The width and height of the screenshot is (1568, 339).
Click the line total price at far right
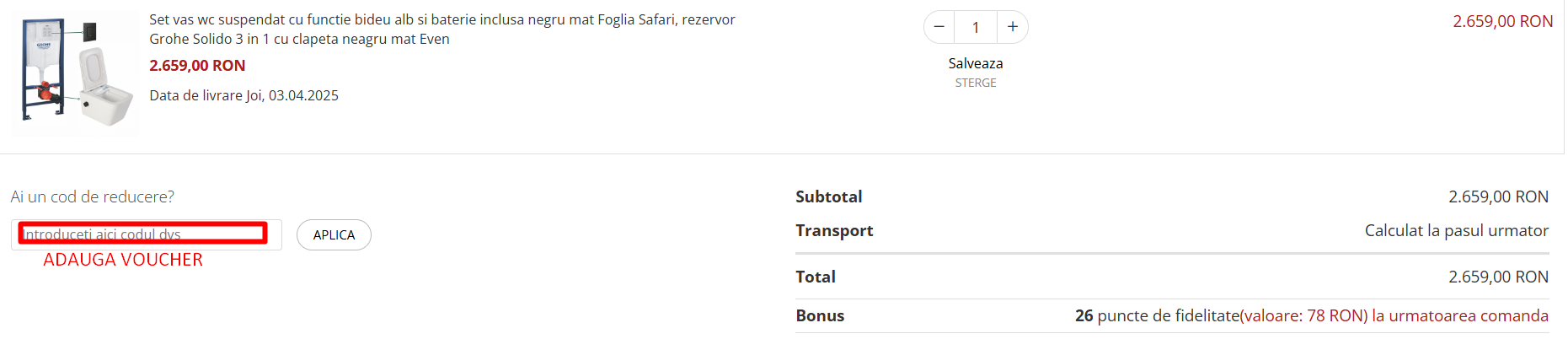(x=1502, y=21)
